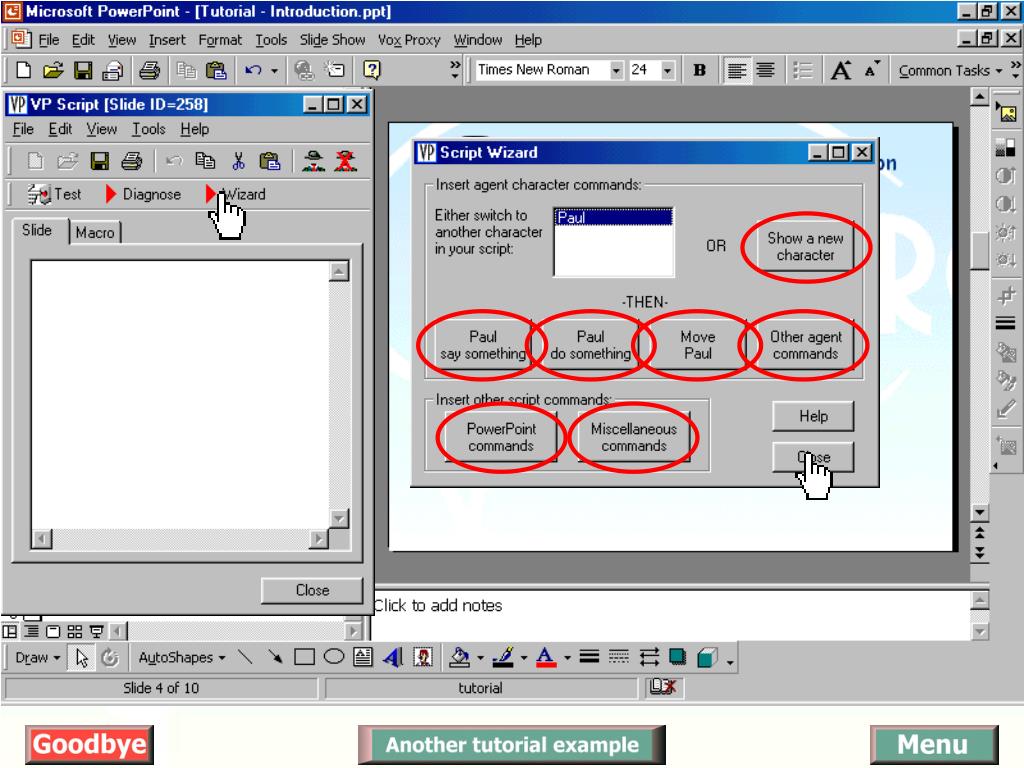The image size is (1024, 768).
Task: Open a file with PowerPoint's Open folder icon
Action: tap(53, 70)
